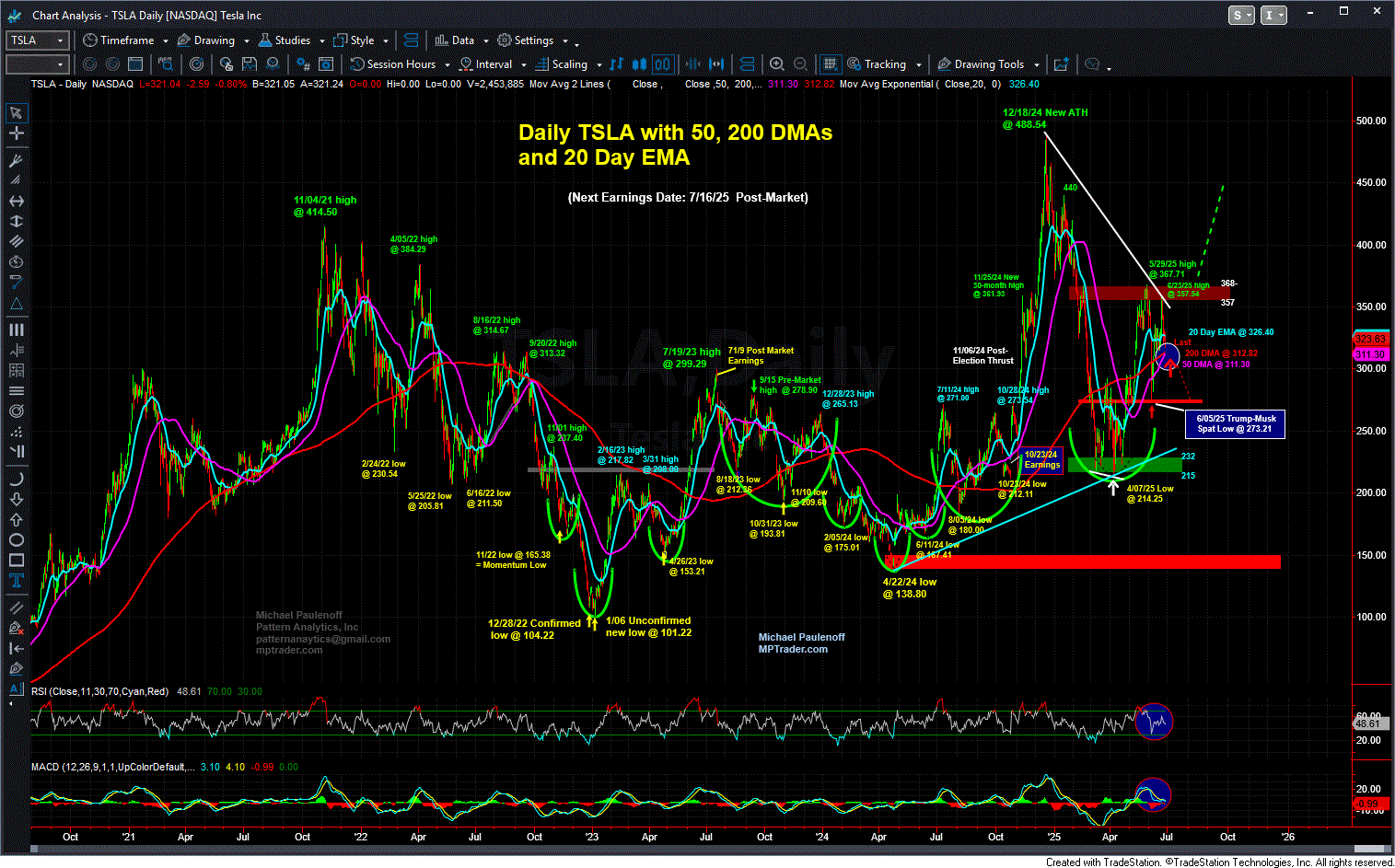Click the zoom in magnifier icon
Screen dimensions: 1395x868
point(777,64)
